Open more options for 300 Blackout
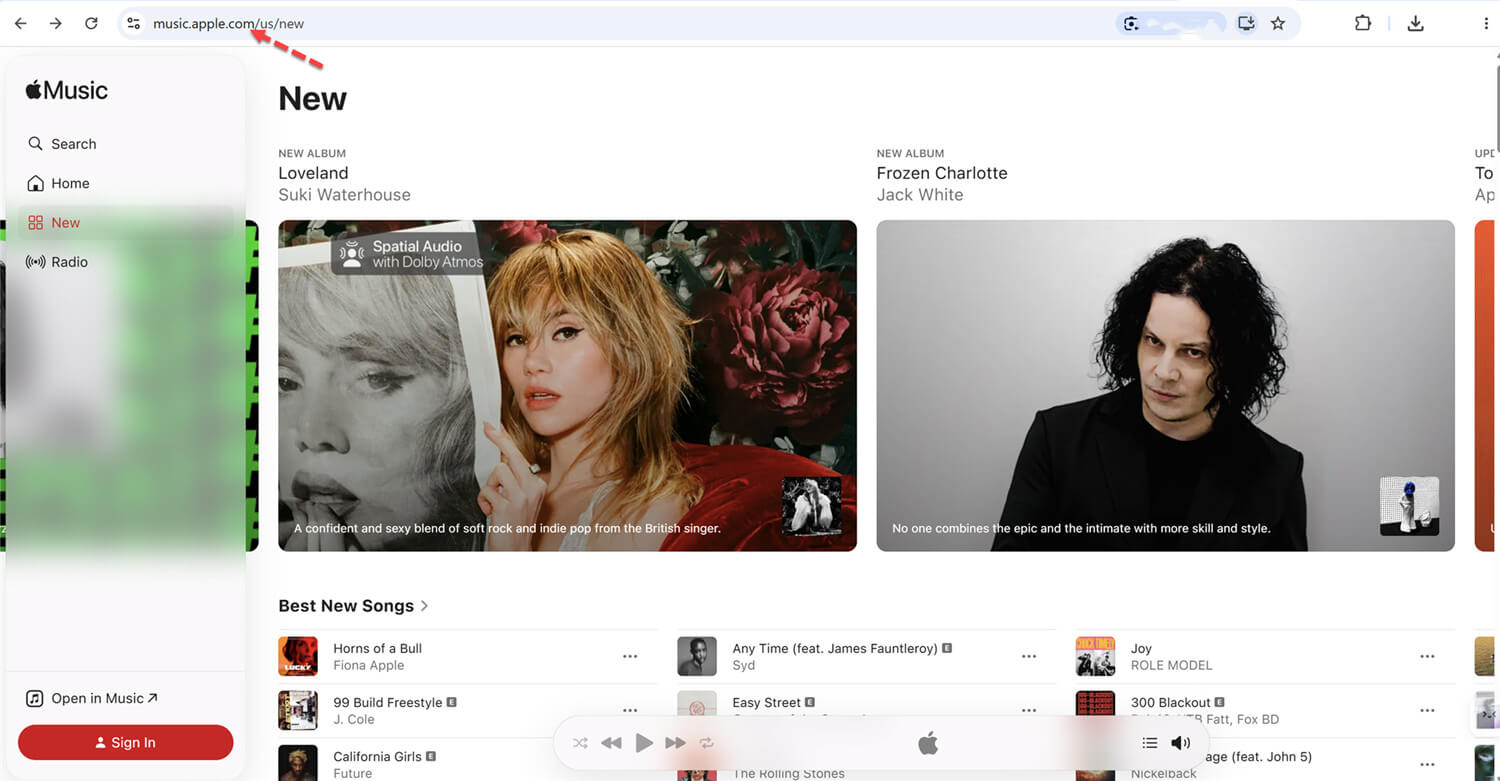 tap(1427, 709)
